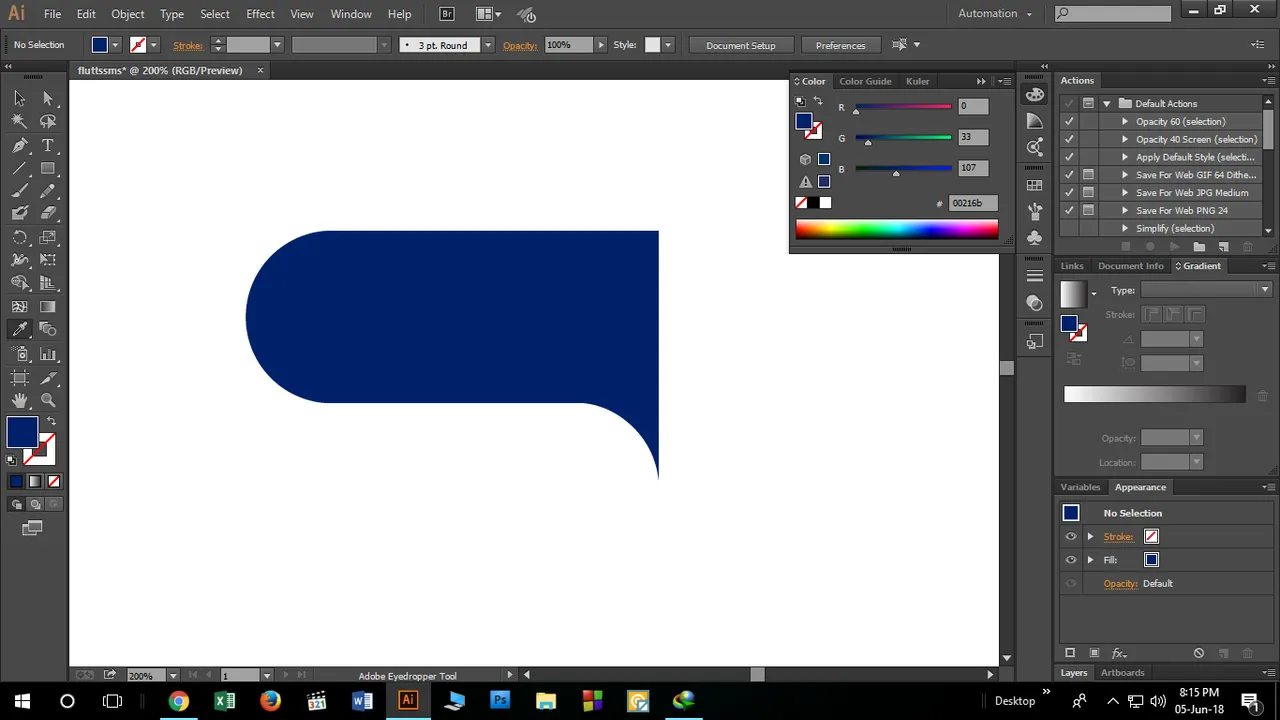
Task: Select the Rectangle tool
Action: [48, 169]
